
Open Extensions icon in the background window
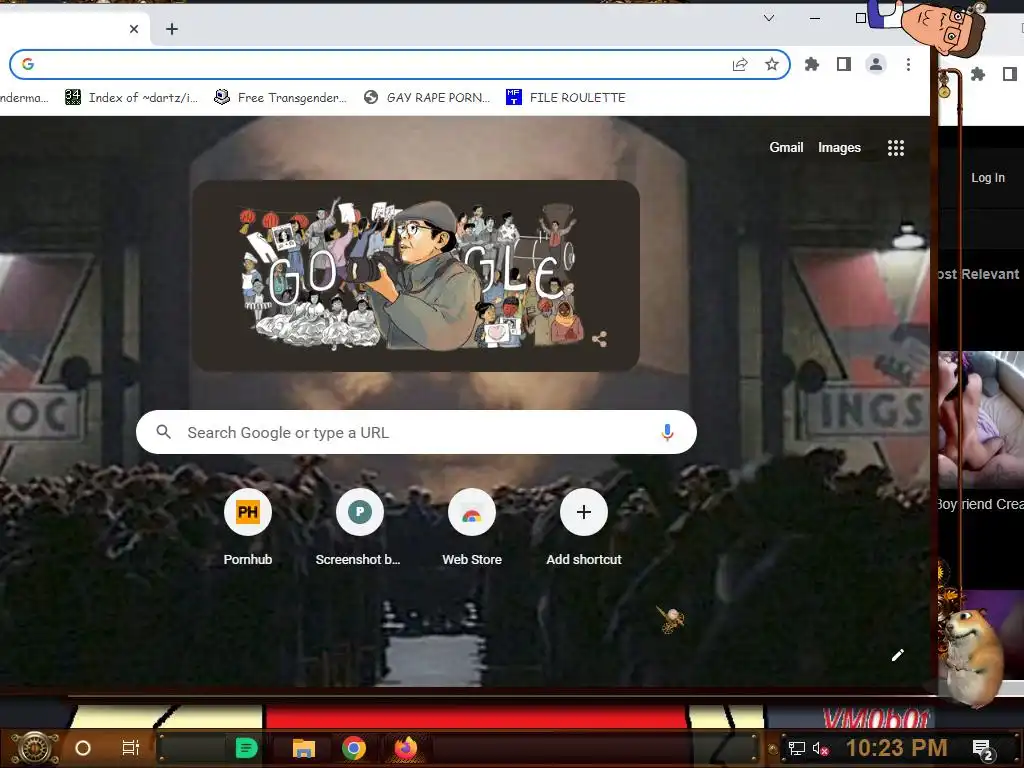click(978, 74)
